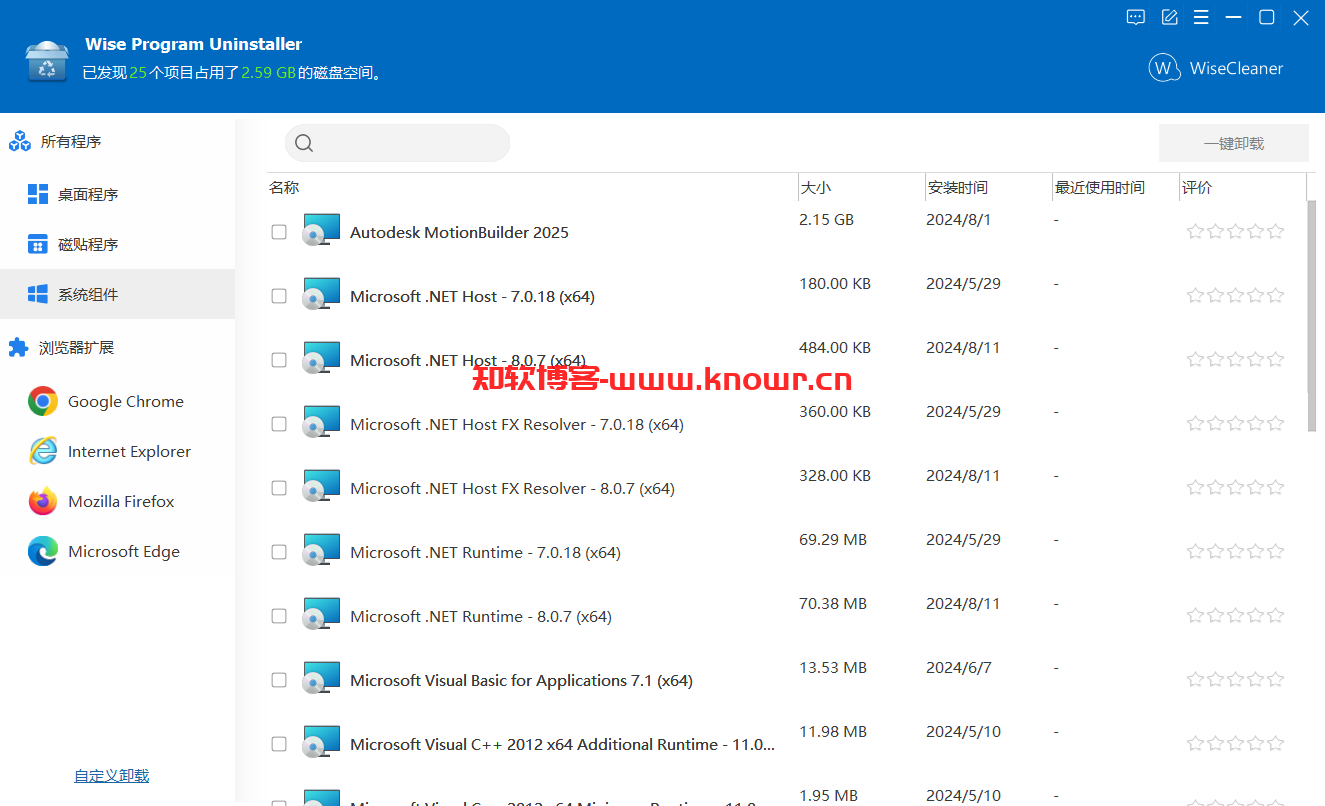This screenshot has height=806, width=1325.
Task: Click the Internet Explorer icon
Action: pyautogui.click(x=42, y=452)
